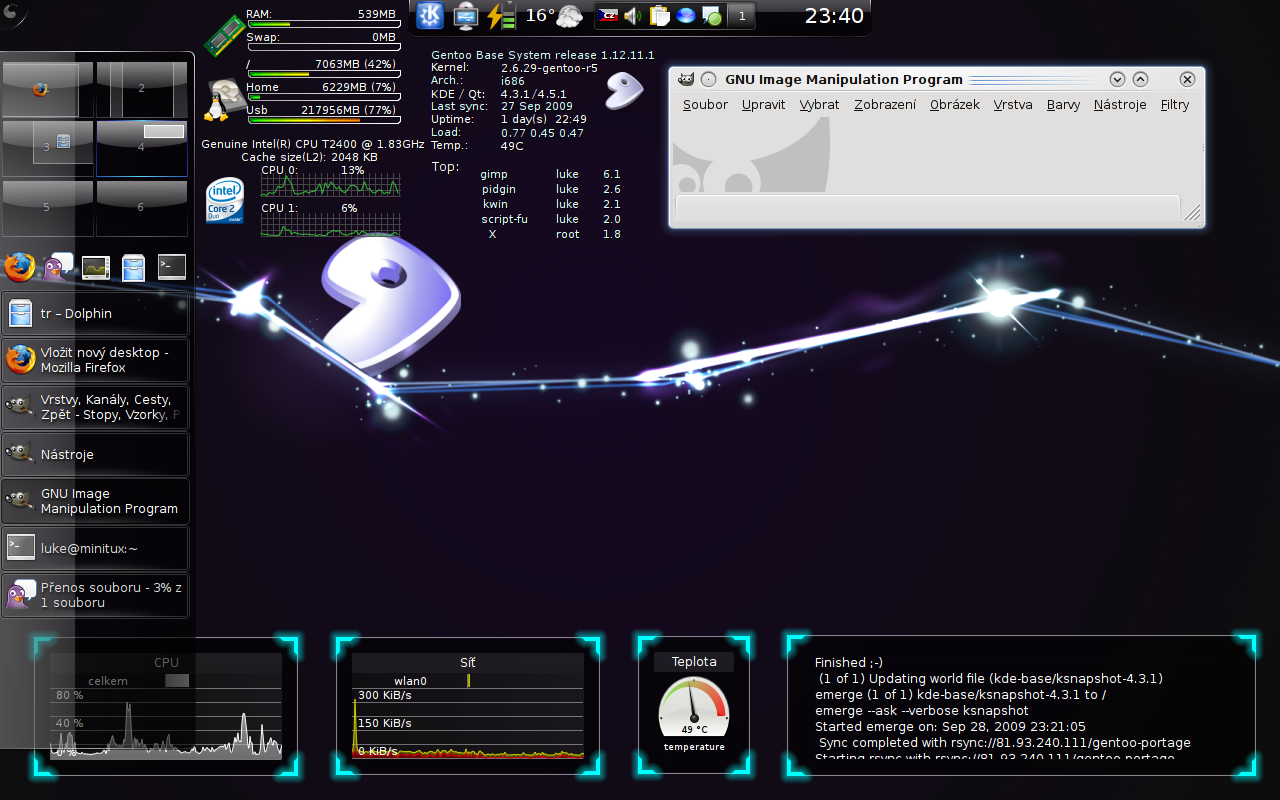Screen dimensions: 1280x800
Task: Open the 16° weather forecast applet
Action: pyautogui.click(x=554, y=15)
